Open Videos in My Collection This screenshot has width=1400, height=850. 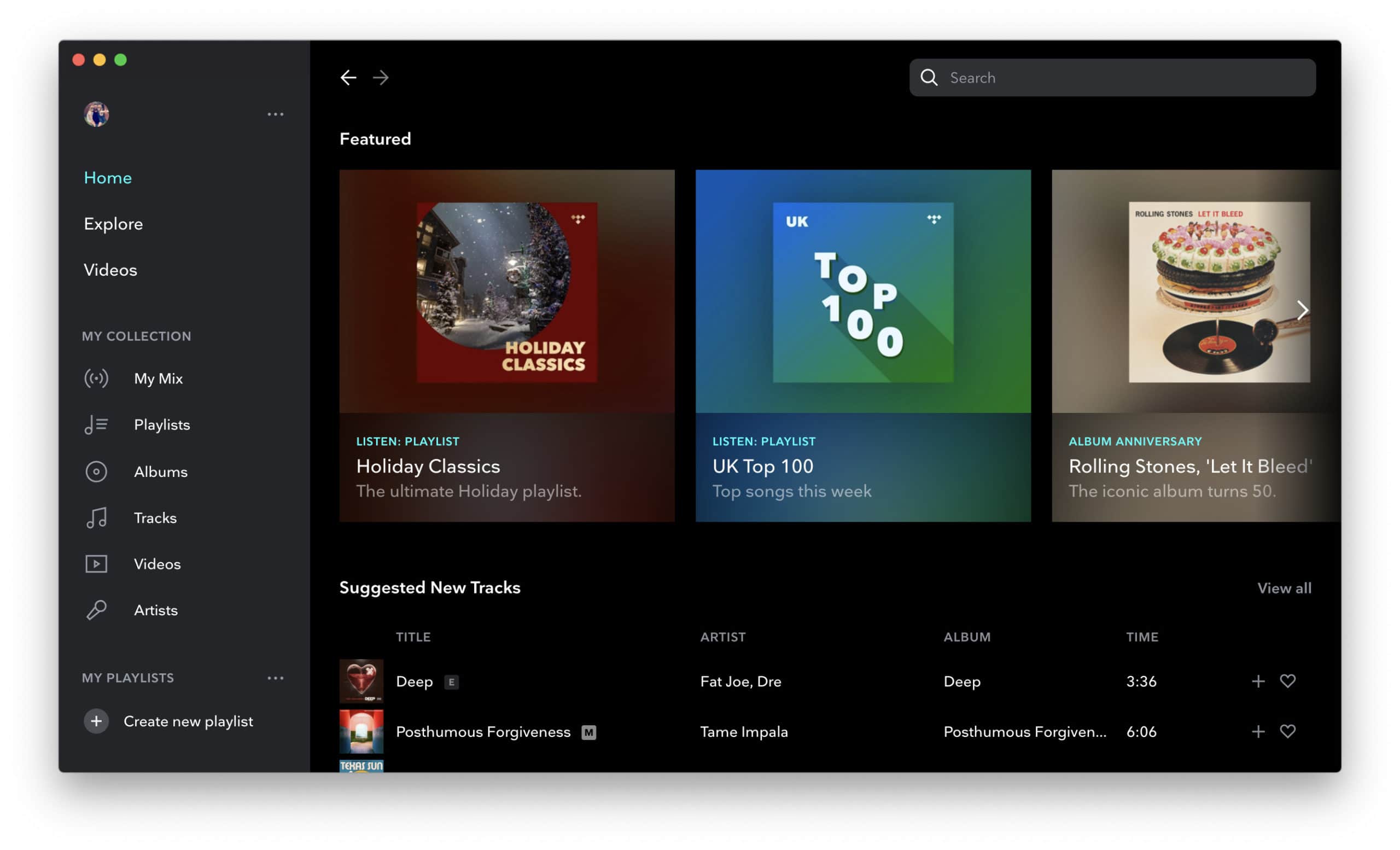click(157, 563)
